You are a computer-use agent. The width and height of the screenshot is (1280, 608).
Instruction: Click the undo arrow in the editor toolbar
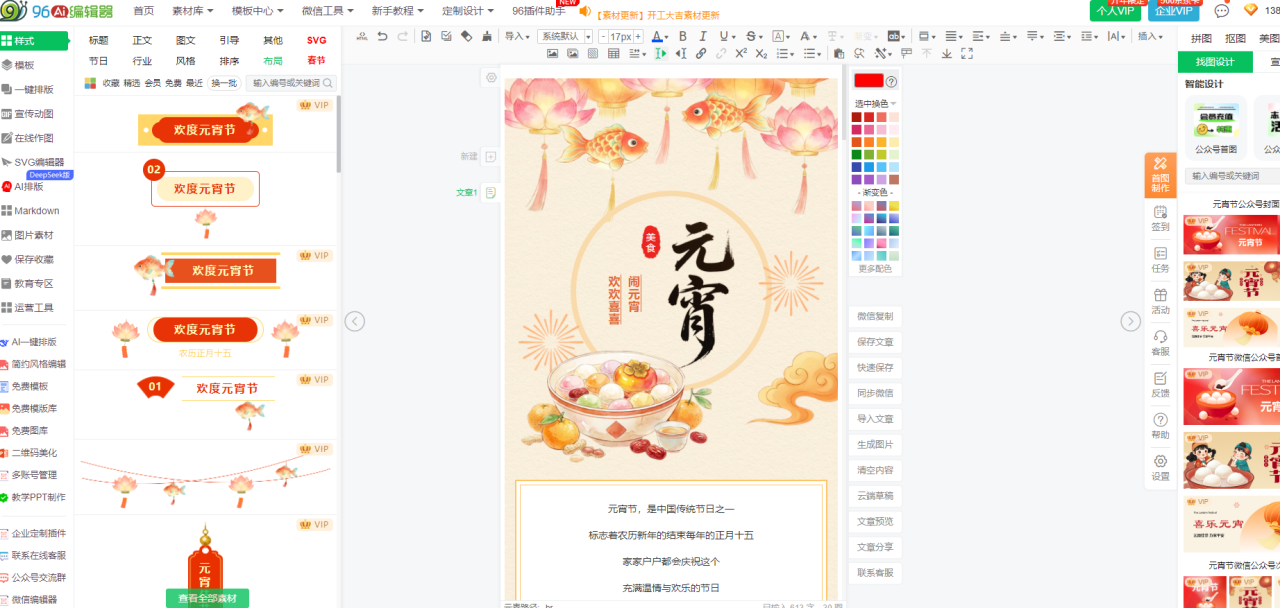[382, 37]
